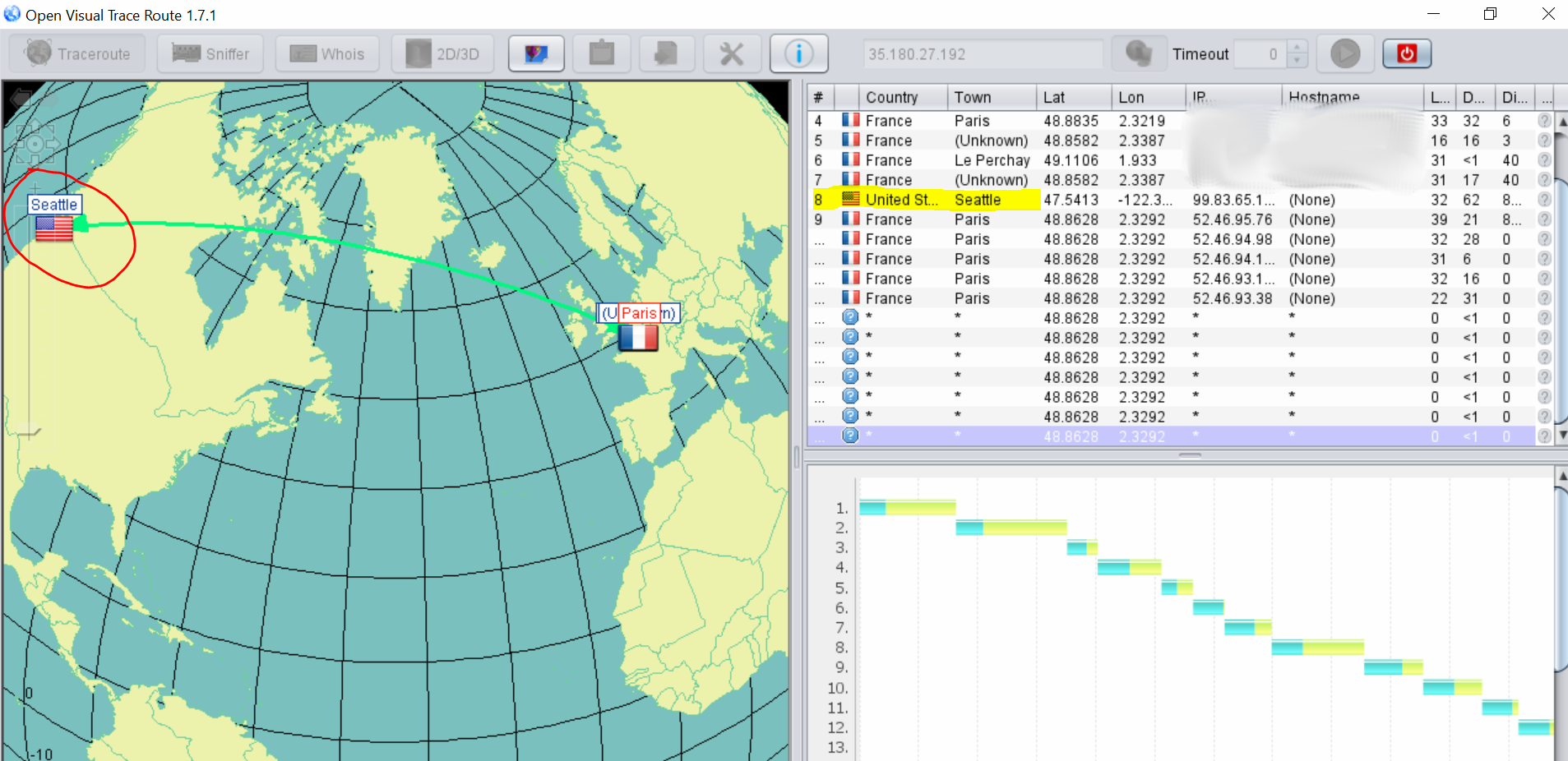Screen dimensions: 1568x761
Task: Click the resolve-host globe icon button
Action: click(x=1139, y=54)
